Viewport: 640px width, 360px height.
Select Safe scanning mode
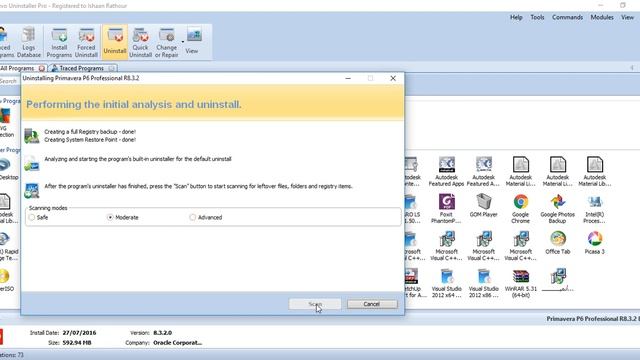pos(38,218)
